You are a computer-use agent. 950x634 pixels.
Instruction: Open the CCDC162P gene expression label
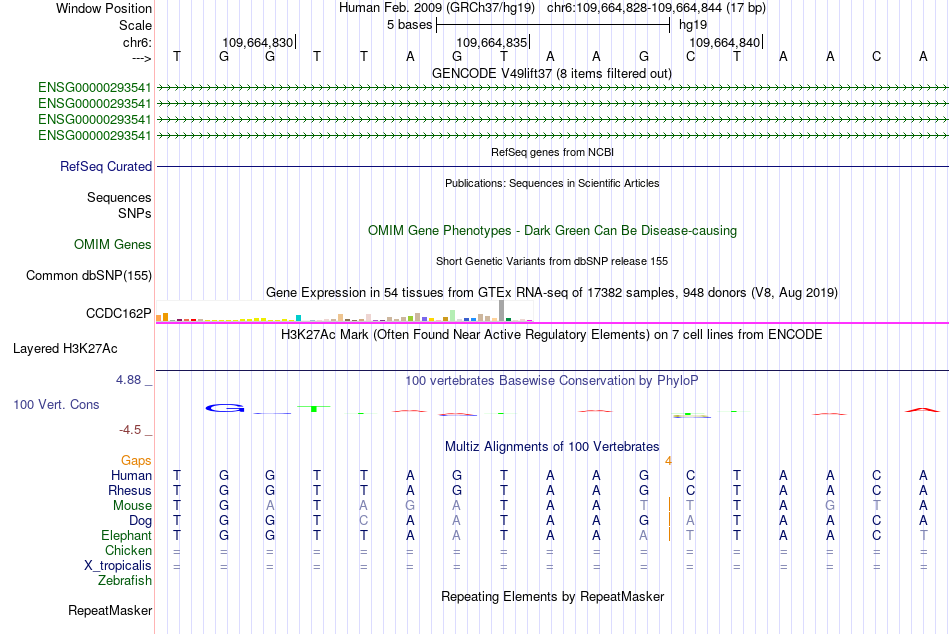[x=119, y=313]
